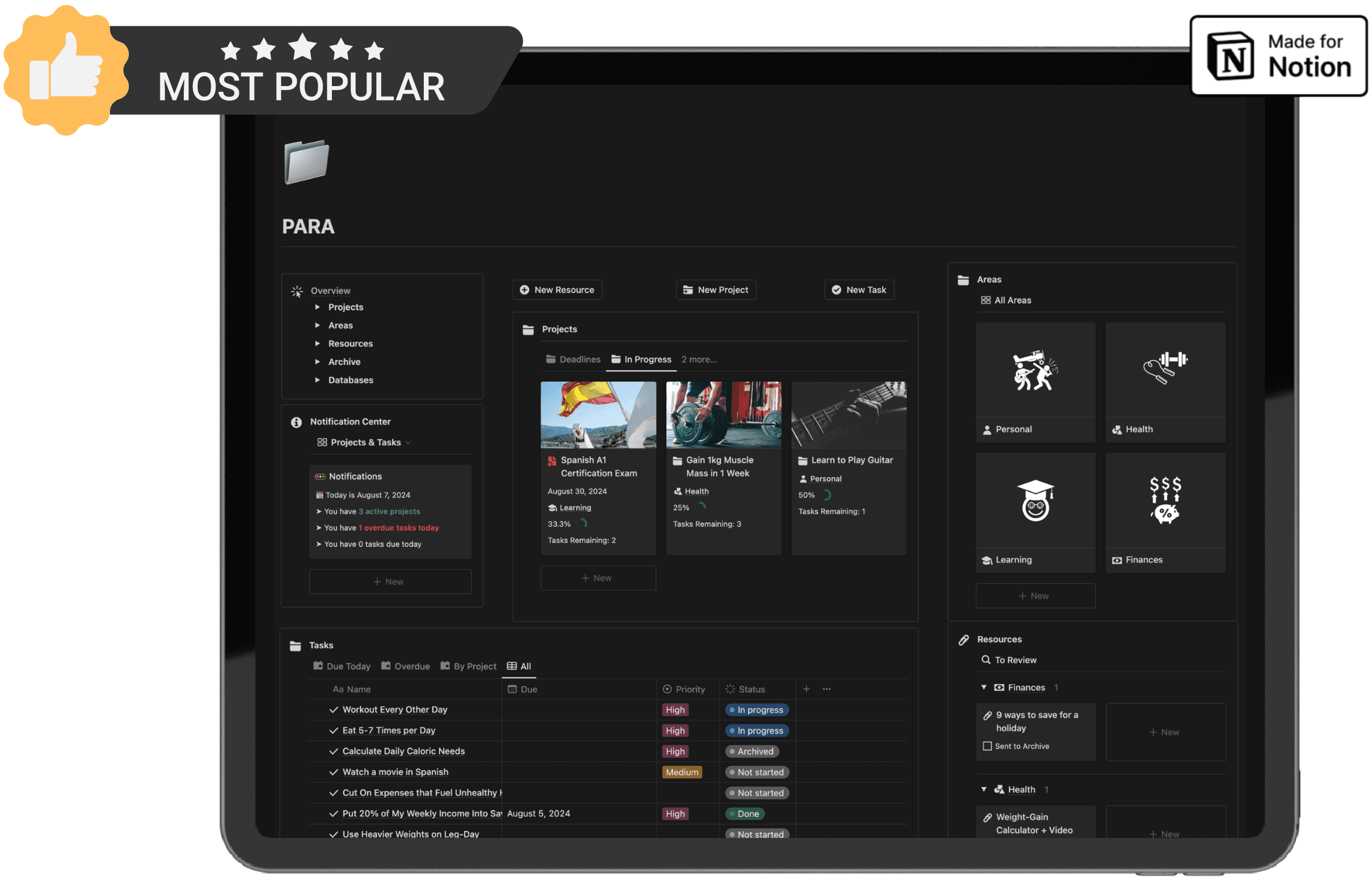Check the Sent to Archive checkbox
Image resolution: width=1372 pixels, height=886 pixels.
987,746
